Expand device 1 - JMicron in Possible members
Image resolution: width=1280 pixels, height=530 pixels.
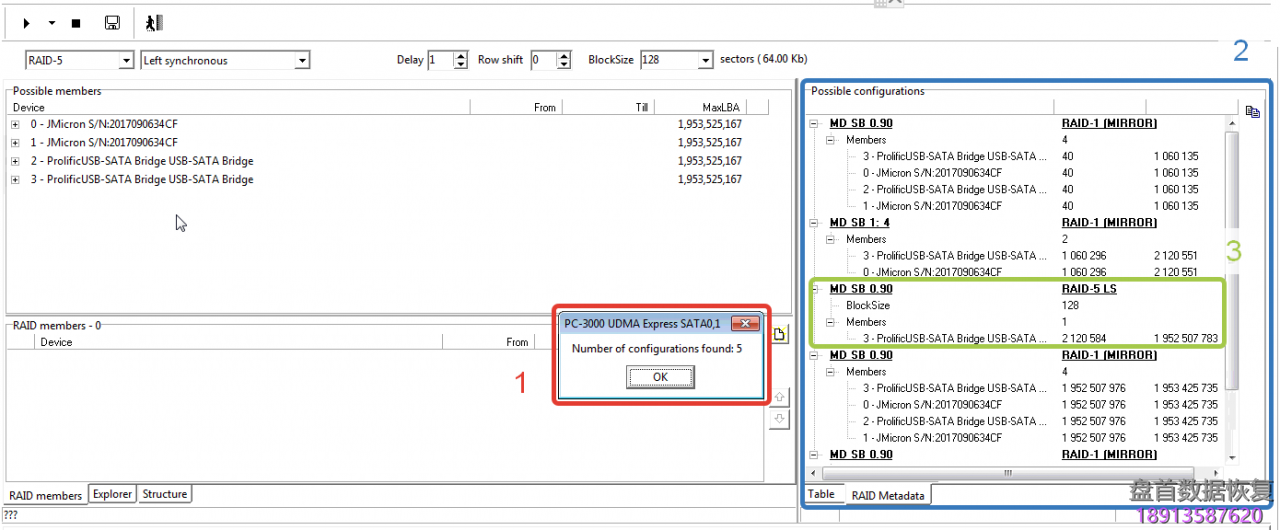tap(15, 142)
